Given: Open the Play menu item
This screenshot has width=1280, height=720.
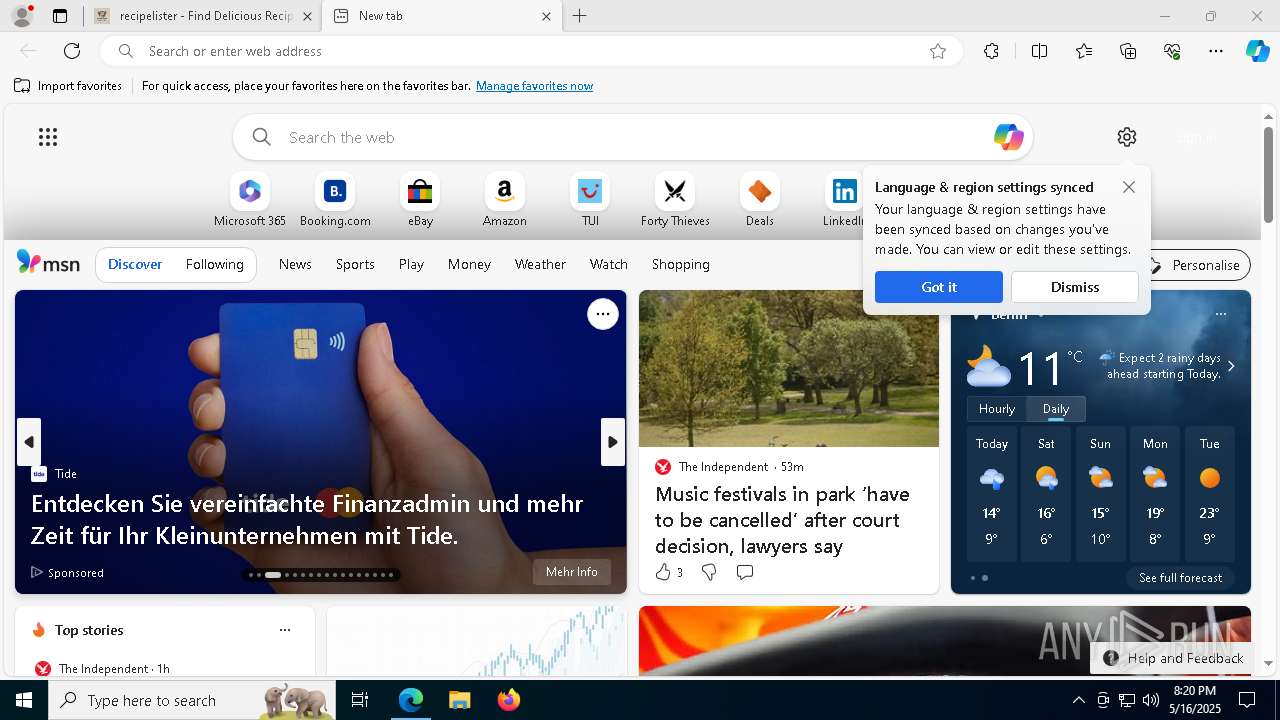Looking at the screenshot, I should [x=411, y=264].
